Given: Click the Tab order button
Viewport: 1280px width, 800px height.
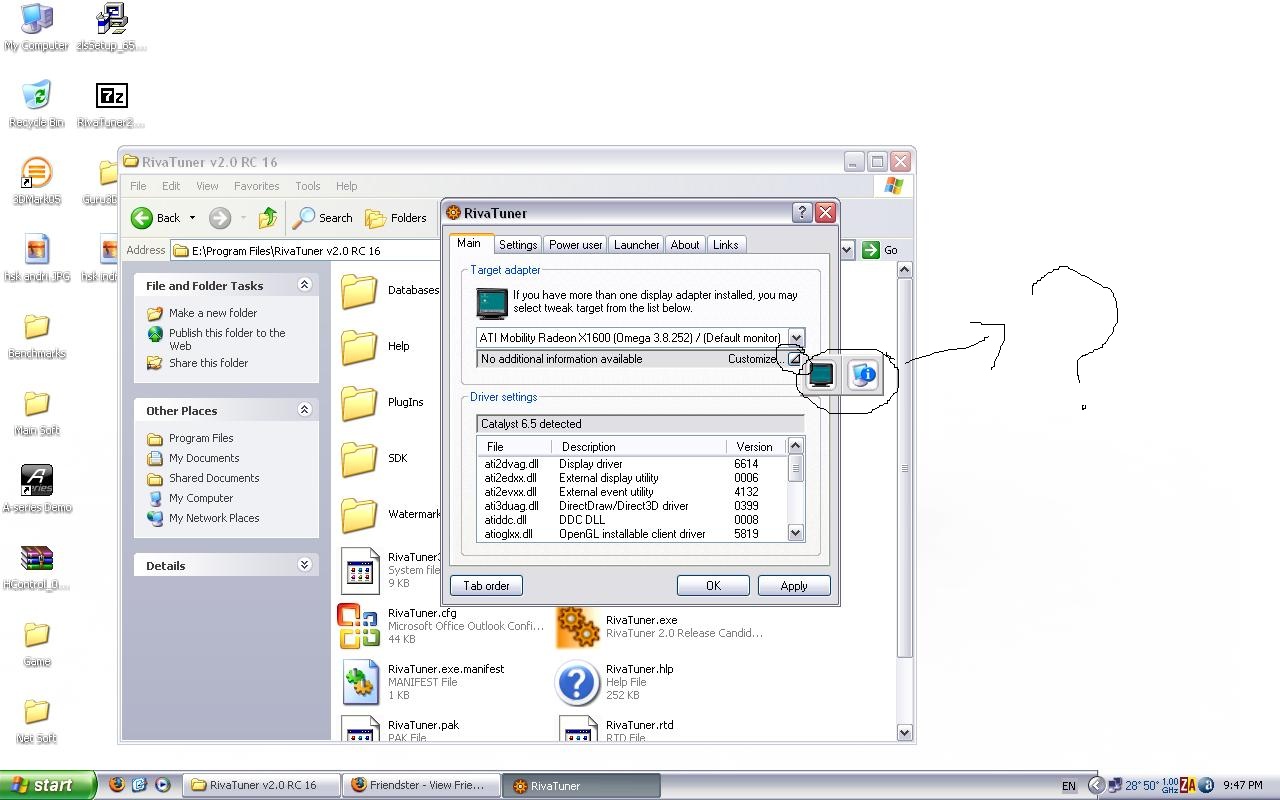Looking at the screenshot, I should [487, 586].
